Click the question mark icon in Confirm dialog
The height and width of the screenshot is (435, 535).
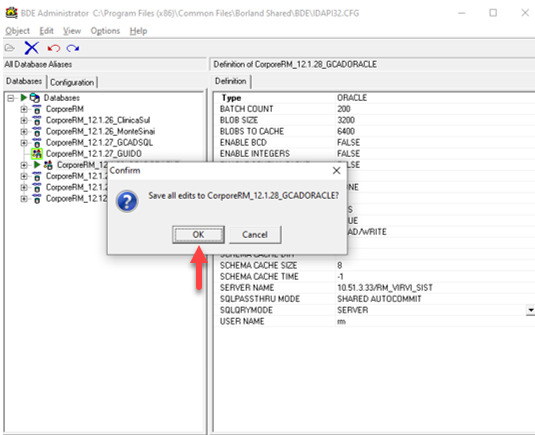pos(127,201)
